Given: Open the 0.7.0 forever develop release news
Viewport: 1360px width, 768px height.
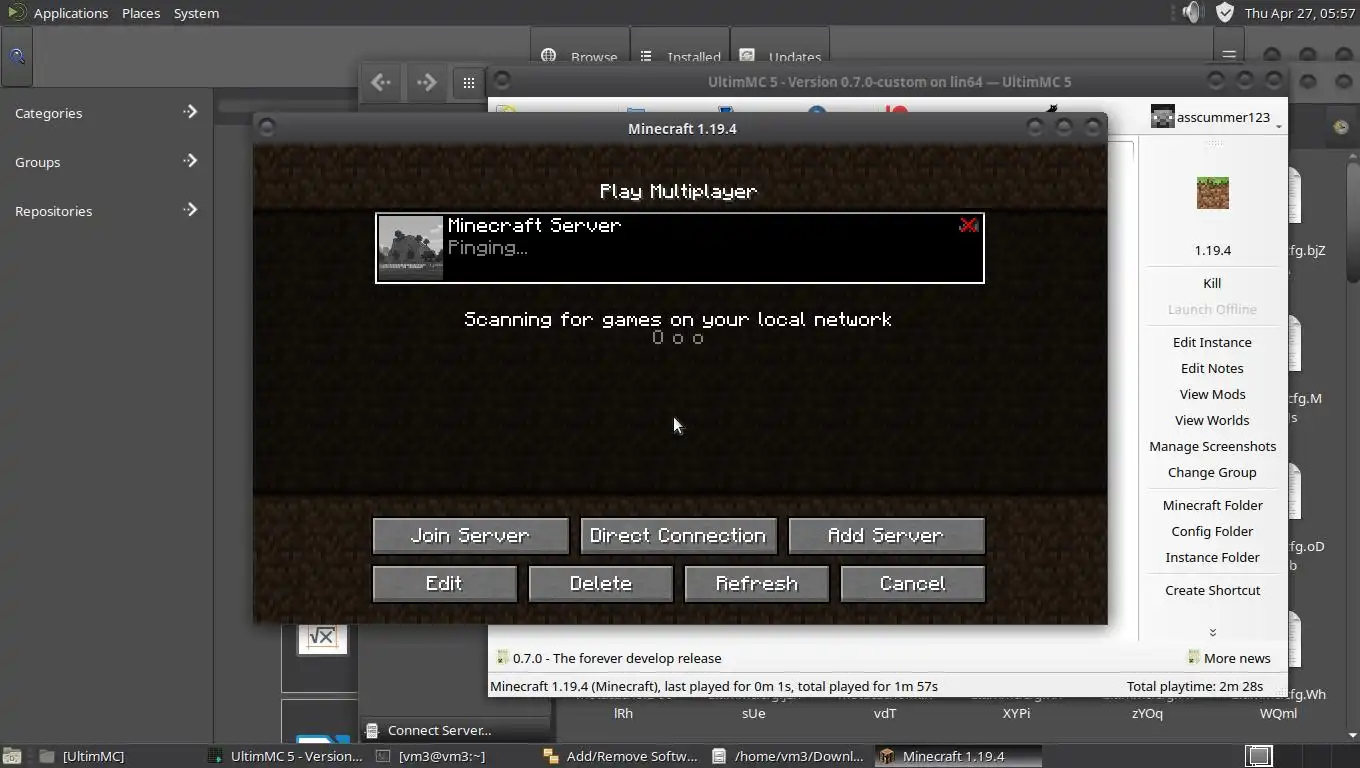Looking at the screenshot, I should point(617,658).
